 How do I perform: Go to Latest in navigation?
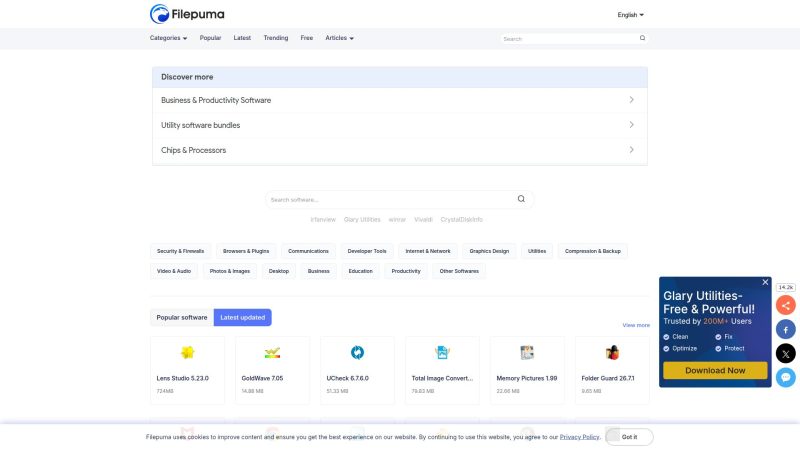[242, 38]
